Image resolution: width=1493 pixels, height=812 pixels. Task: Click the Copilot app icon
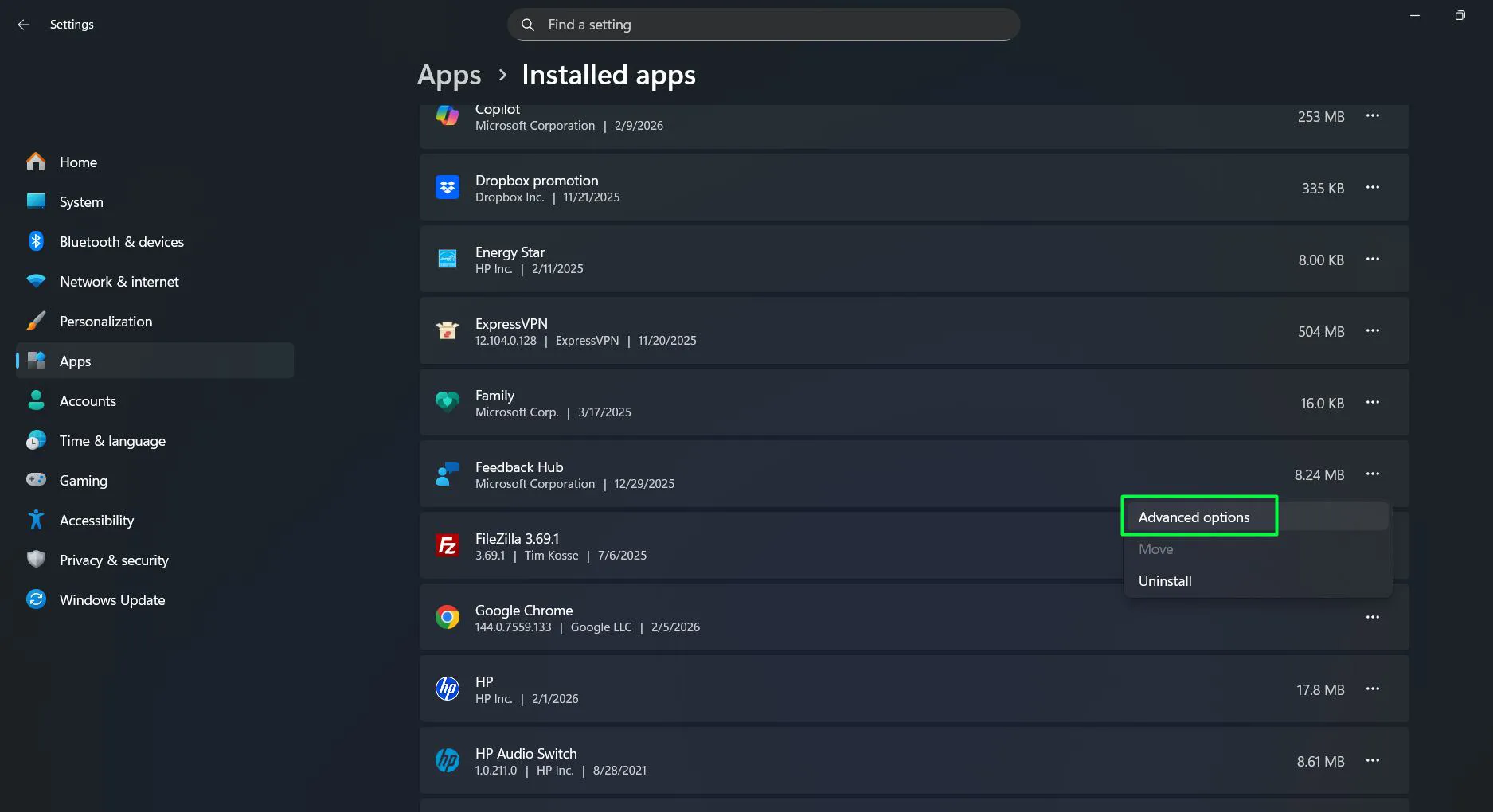tap(448, 115)
